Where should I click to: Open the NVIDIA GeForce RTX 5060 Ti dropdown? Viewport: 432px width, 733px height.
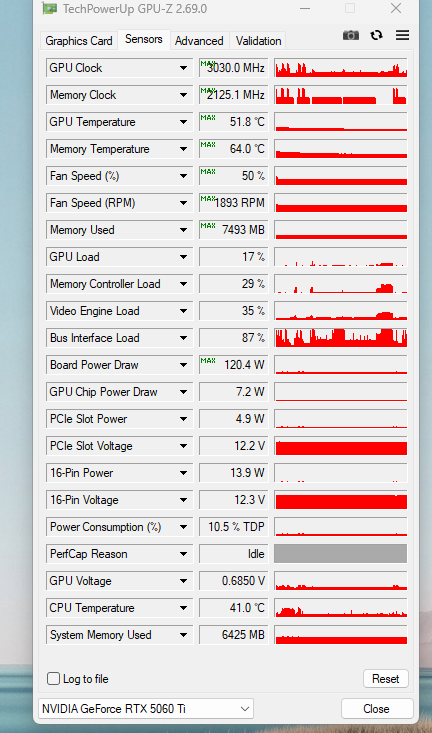[146, 709]
